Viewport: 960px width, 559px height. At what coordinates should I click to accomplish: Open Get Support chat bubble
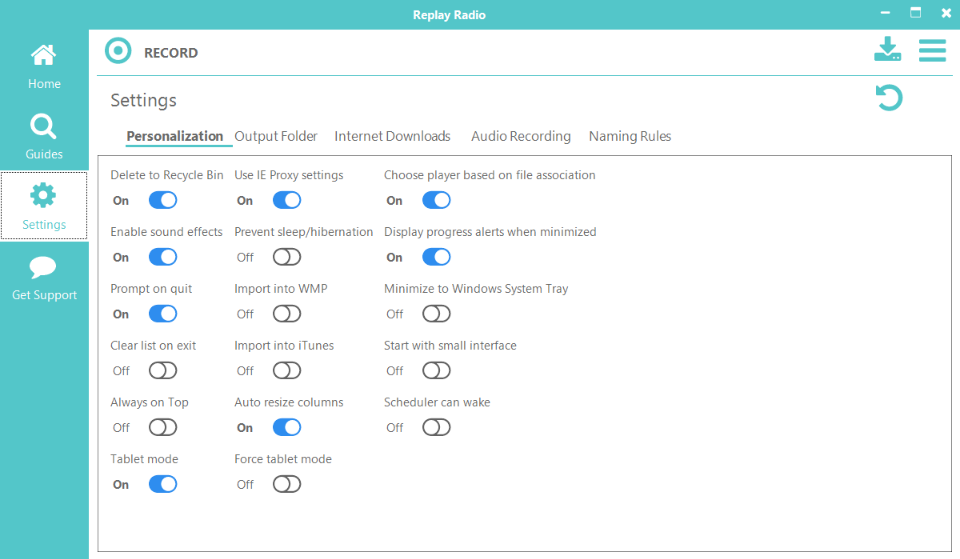[43, 268]
